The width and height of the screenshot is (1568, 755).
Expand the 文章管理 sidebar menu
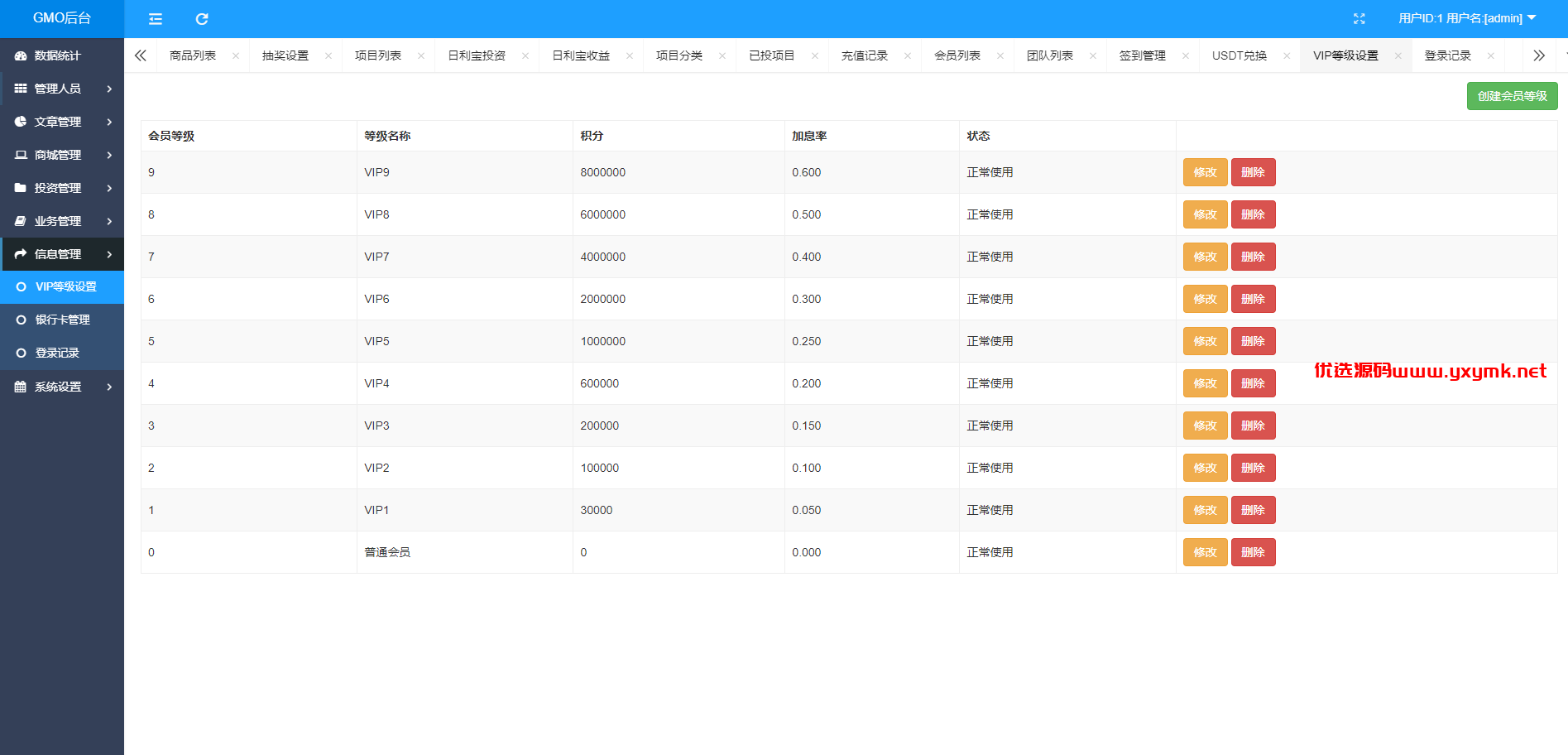[x=62, y=122]
